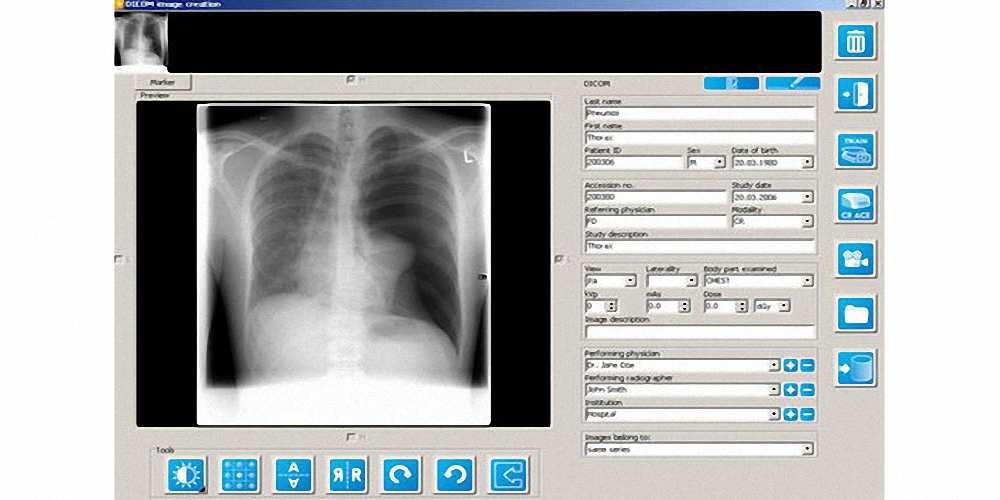This screenshot has height=500, width=1000.
Task: Click the video camera icon
Action: 856,259
